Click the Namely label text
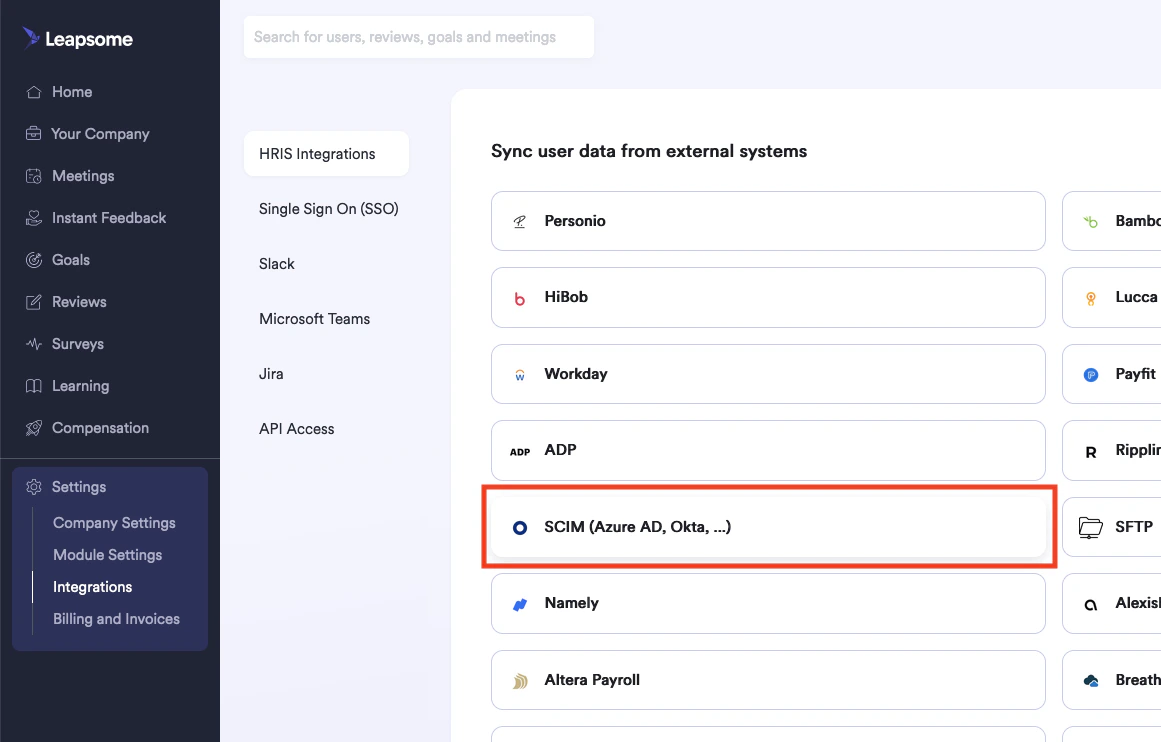 coord(571,603)
